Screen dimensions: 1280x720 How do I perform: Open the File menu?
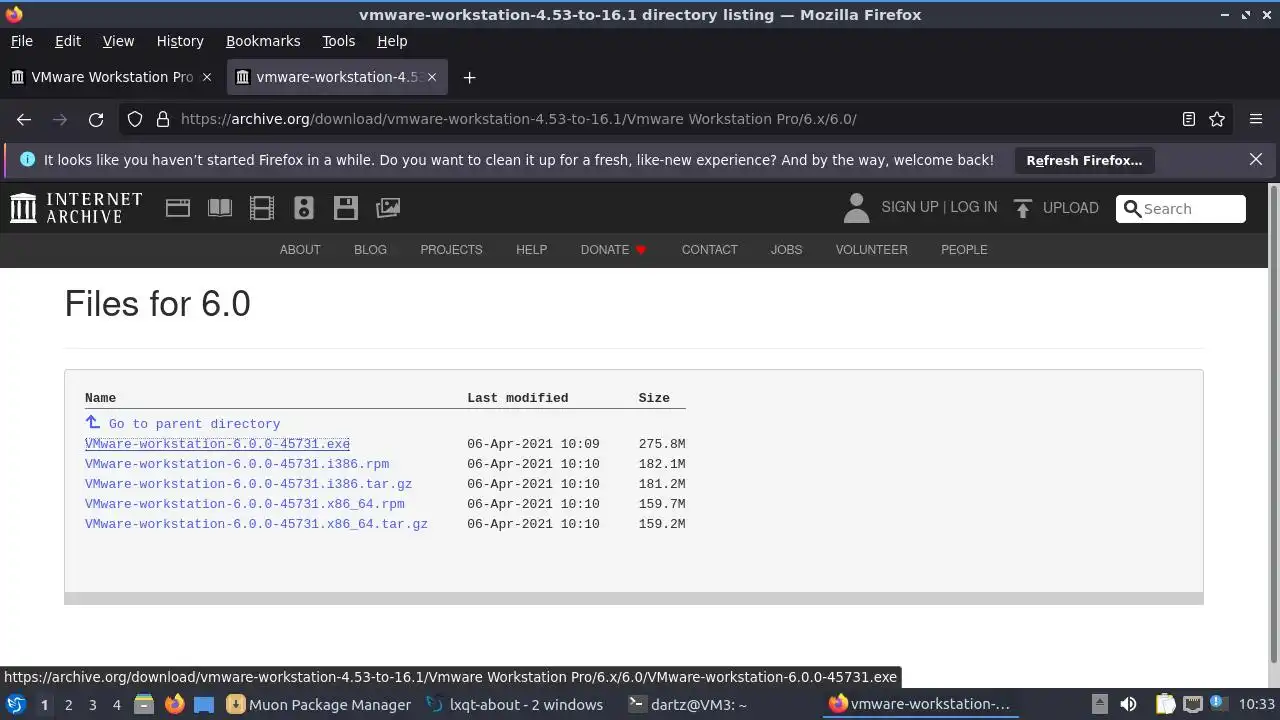tap(21, 41)
